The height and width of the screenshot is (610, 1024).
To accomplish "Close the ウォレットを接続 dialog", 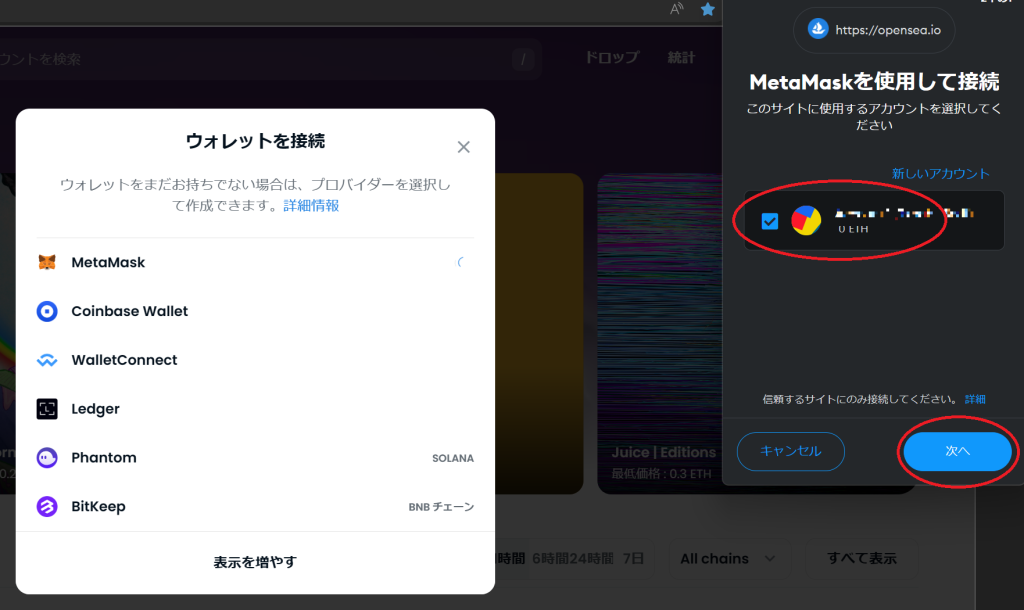I will coord(463,147).
